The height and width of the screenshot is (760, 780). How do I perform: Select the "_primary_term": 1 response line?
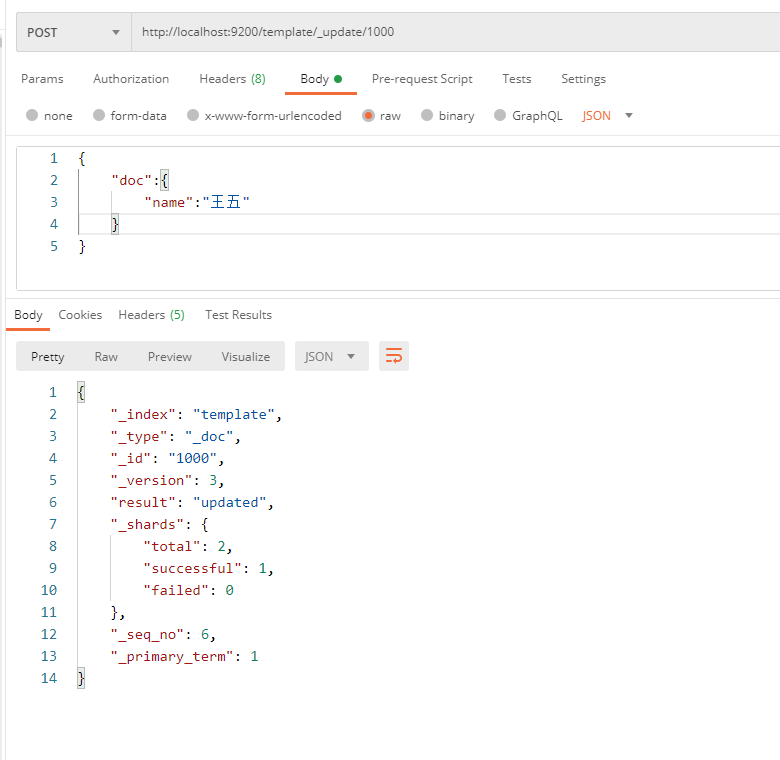pos(184,656)
